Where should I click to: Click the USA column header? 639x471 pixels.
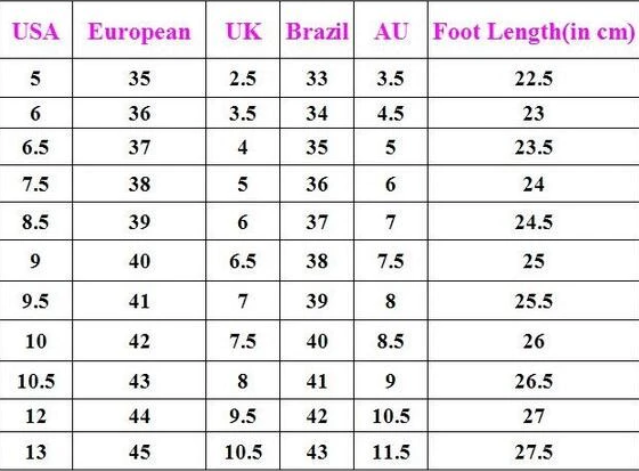point(36,31)
